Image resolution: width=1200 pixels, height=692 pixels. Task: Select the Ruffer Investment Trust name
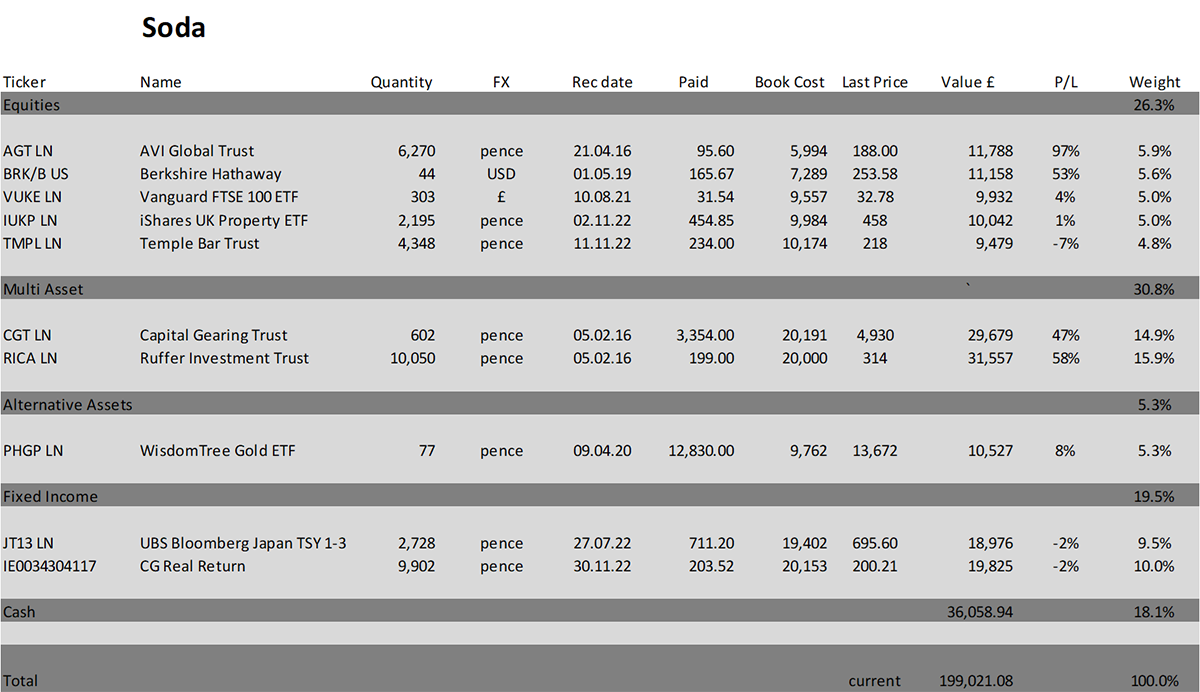coord(224,358)
